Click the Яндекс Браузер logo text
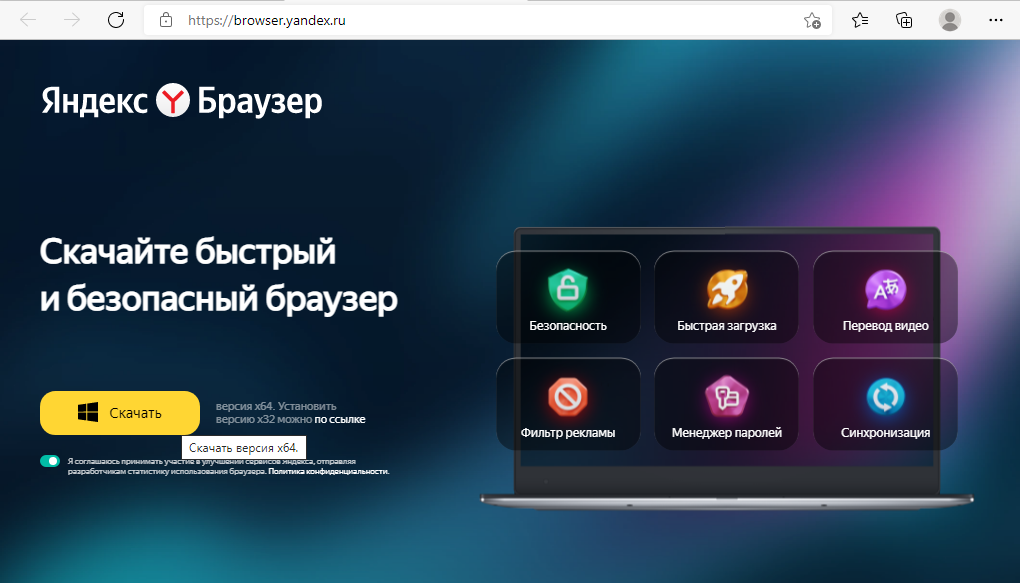The height and width of the screenshot is (583, 1020). pyautogui.click(x=182, y=101)
